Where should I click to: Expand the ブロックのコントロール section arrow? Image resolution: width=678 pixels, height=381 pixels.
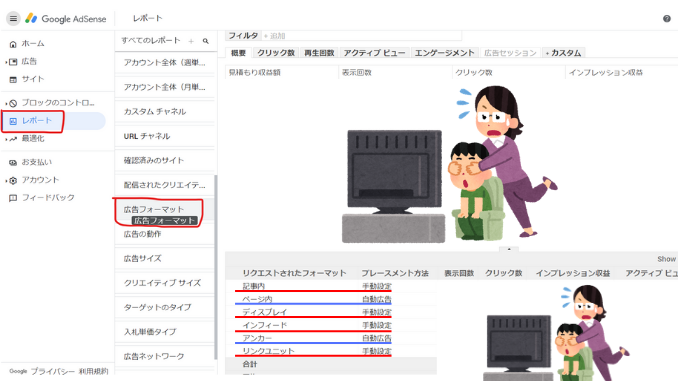coord(6,104)
